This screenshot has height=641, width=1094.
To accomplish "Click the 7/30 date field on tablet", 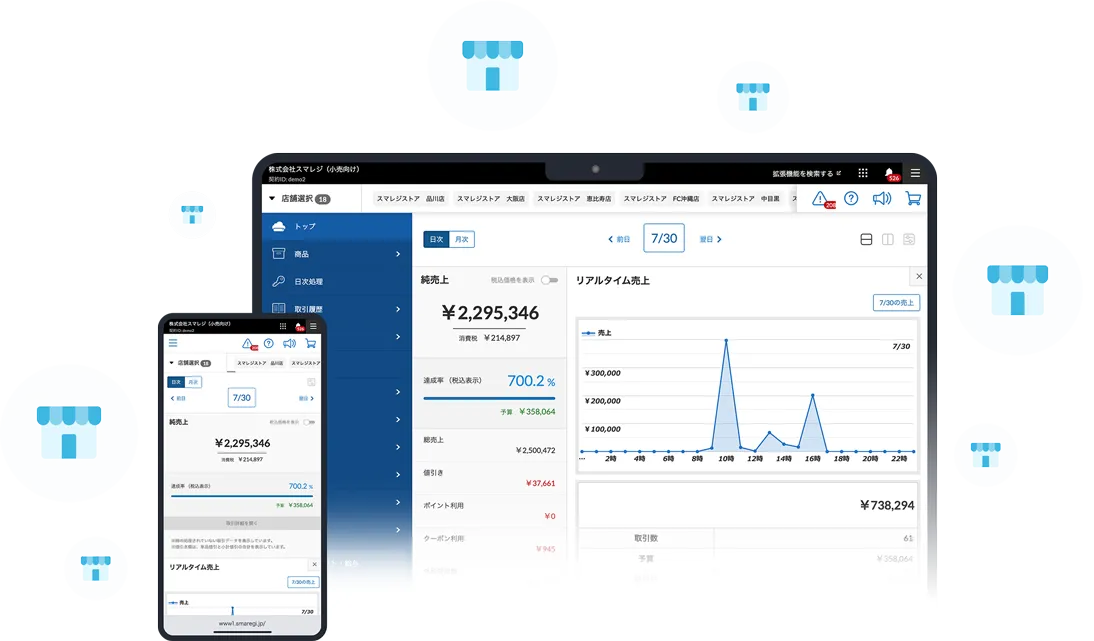I will click(x=664, y=239).
